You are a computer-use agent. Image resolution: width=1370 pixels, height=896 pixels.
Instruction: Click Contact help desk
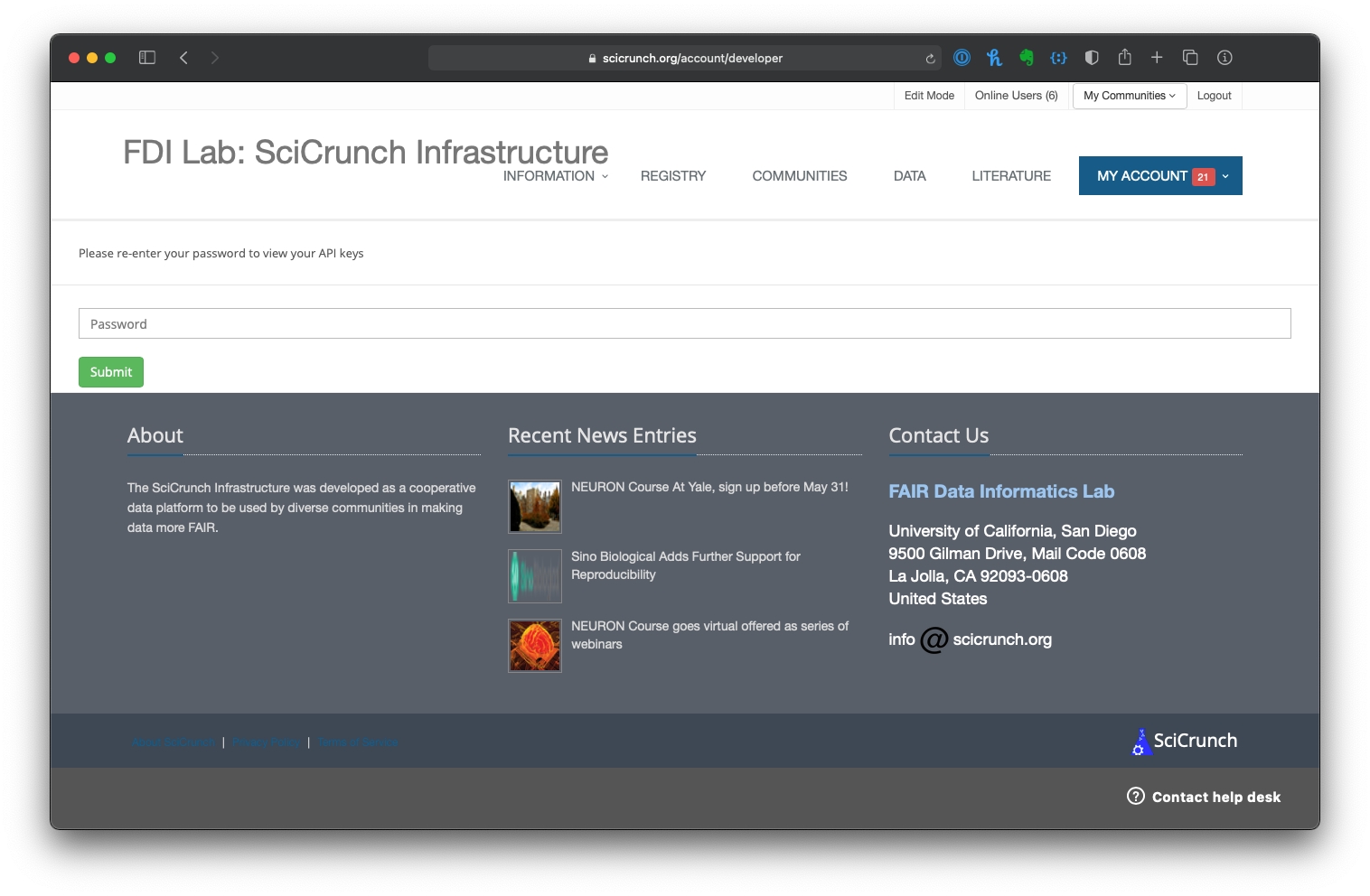(x=1204, y=797)
